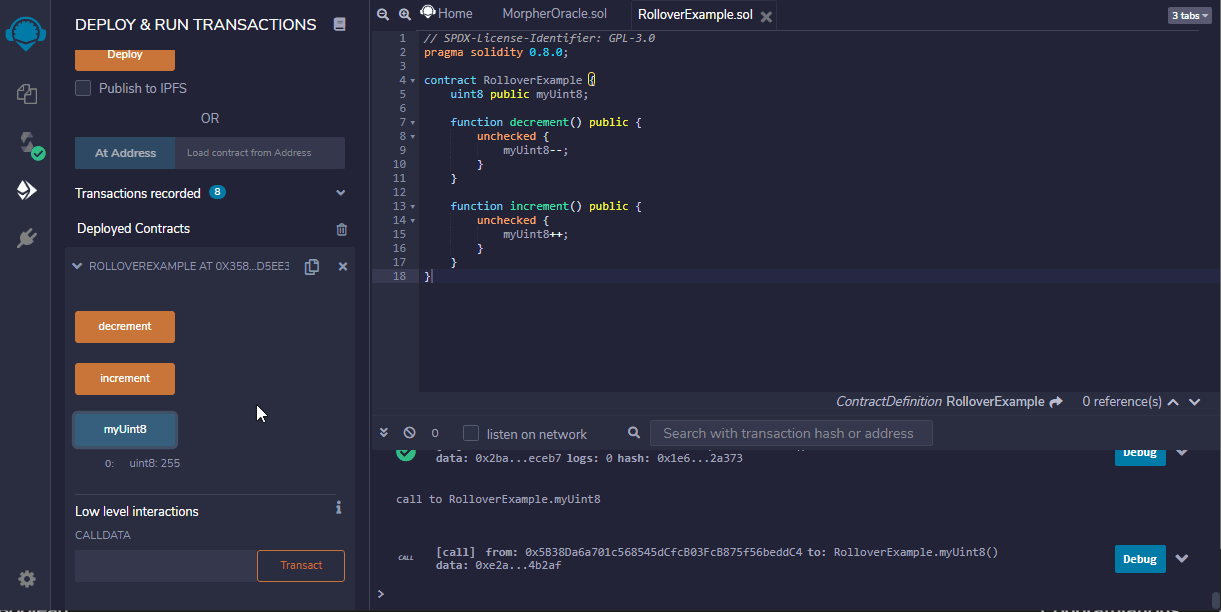Call the increment function
1221x612 pixels.
pyautogui.click(x=125, y=379)
